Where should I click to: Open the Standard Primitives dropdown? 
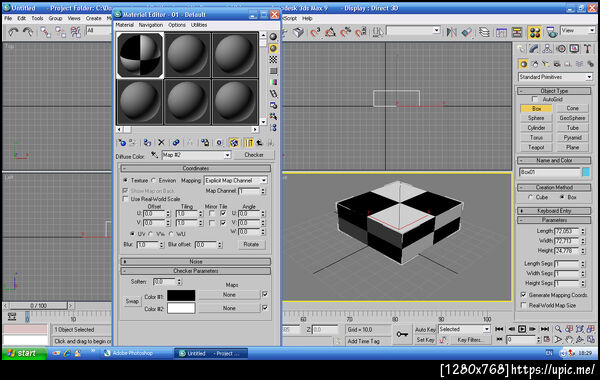(589, 77)
